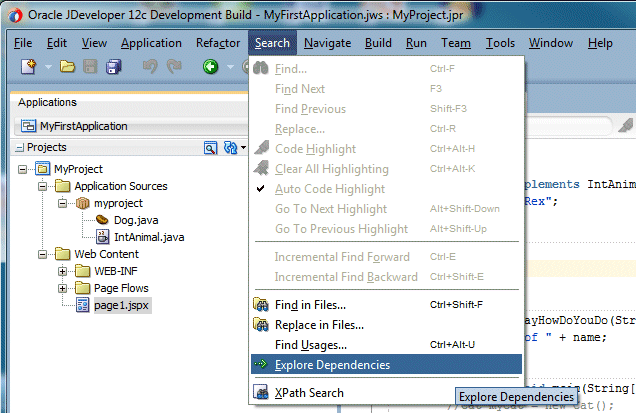Click the MyProject project icon
636x413 pixels.
tap(43, 168)
